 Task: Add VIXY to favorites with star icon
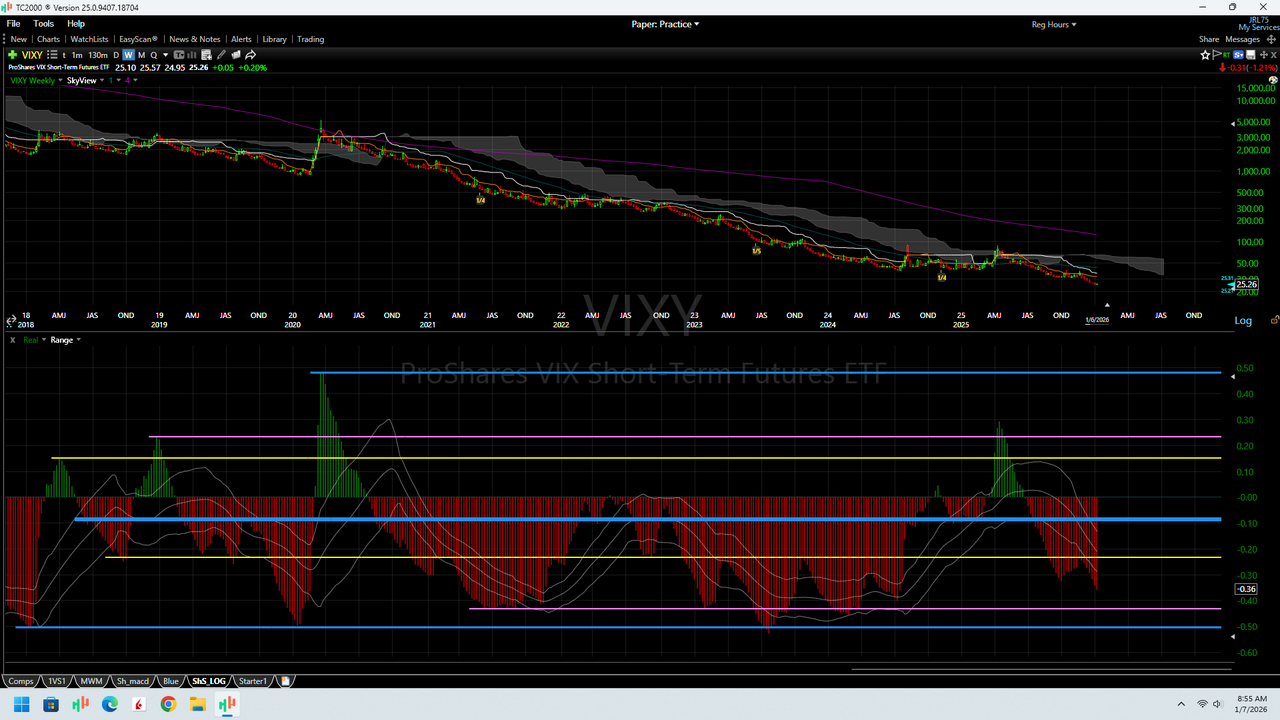point(1205,55)
